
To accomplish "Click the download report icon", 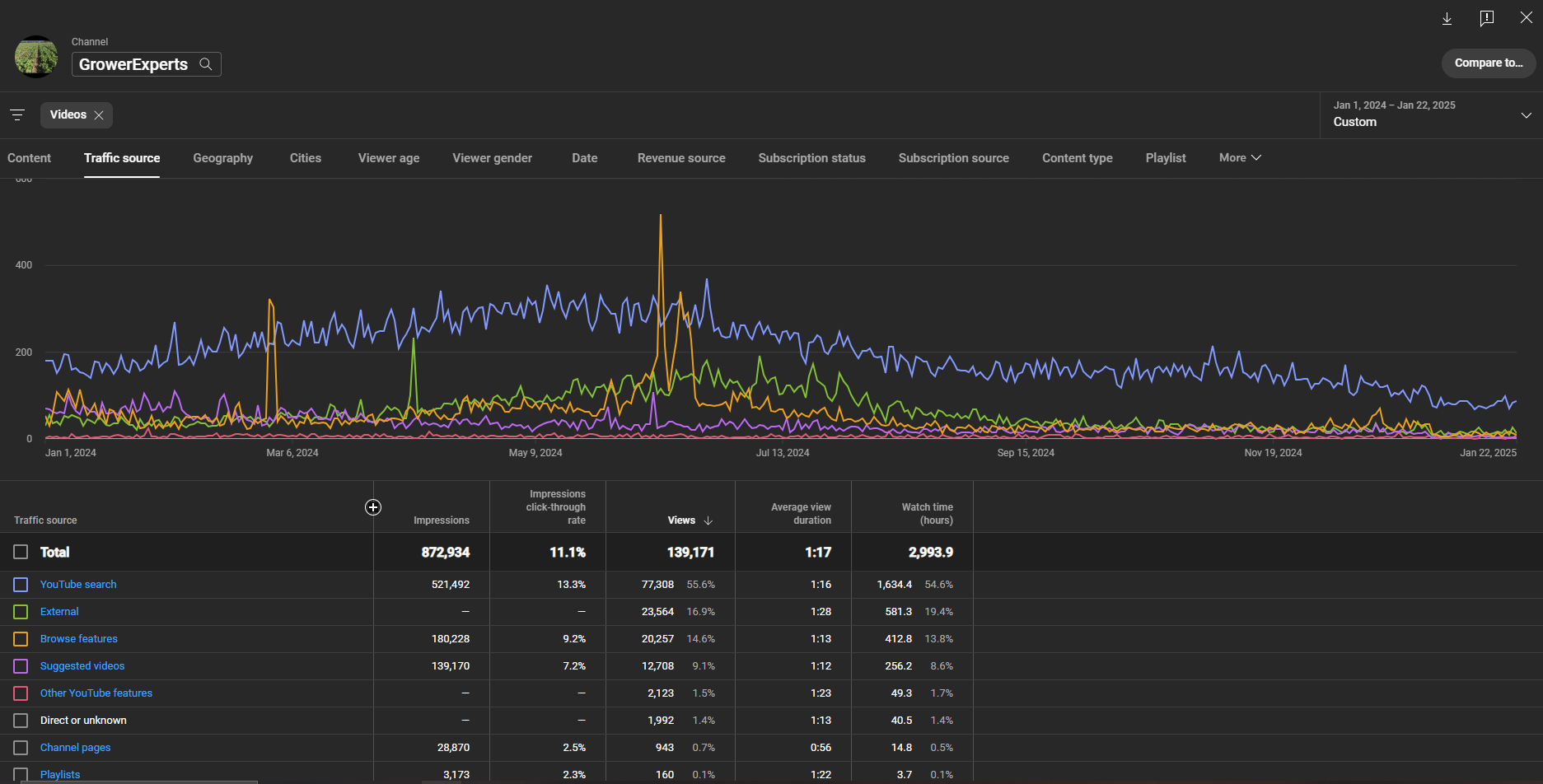I will click(x=1447, y=18).
